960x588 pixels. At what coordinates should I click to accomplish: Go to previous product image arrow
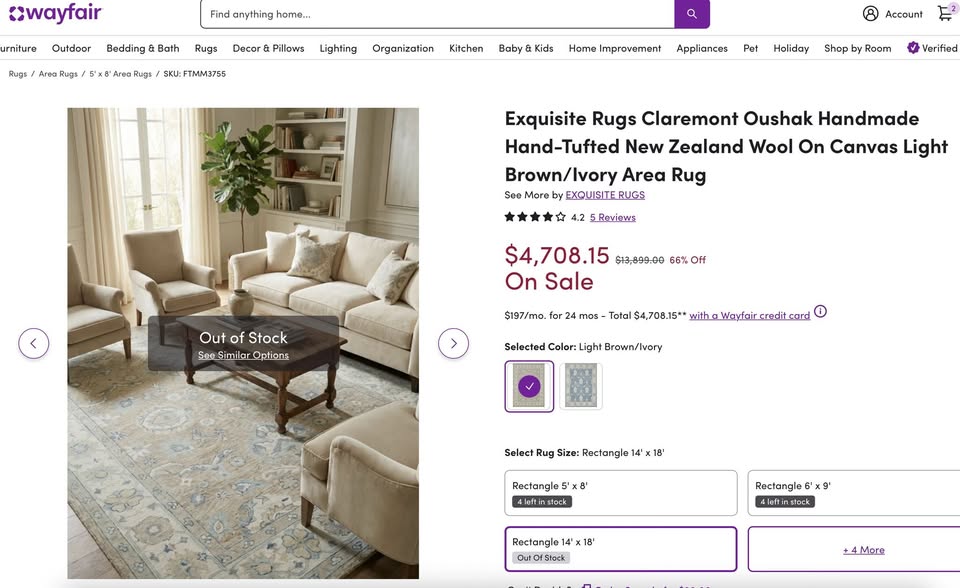coord(33,344)
